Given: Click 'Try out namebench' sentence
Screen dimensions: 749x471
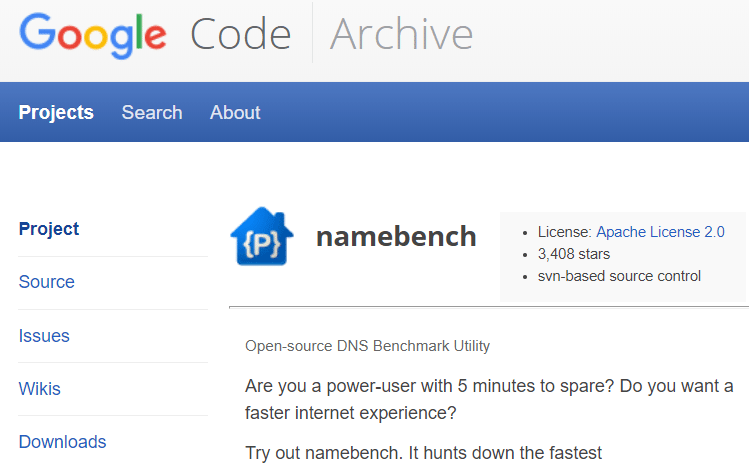Looking at the screenshot, I should pos(423,453).
